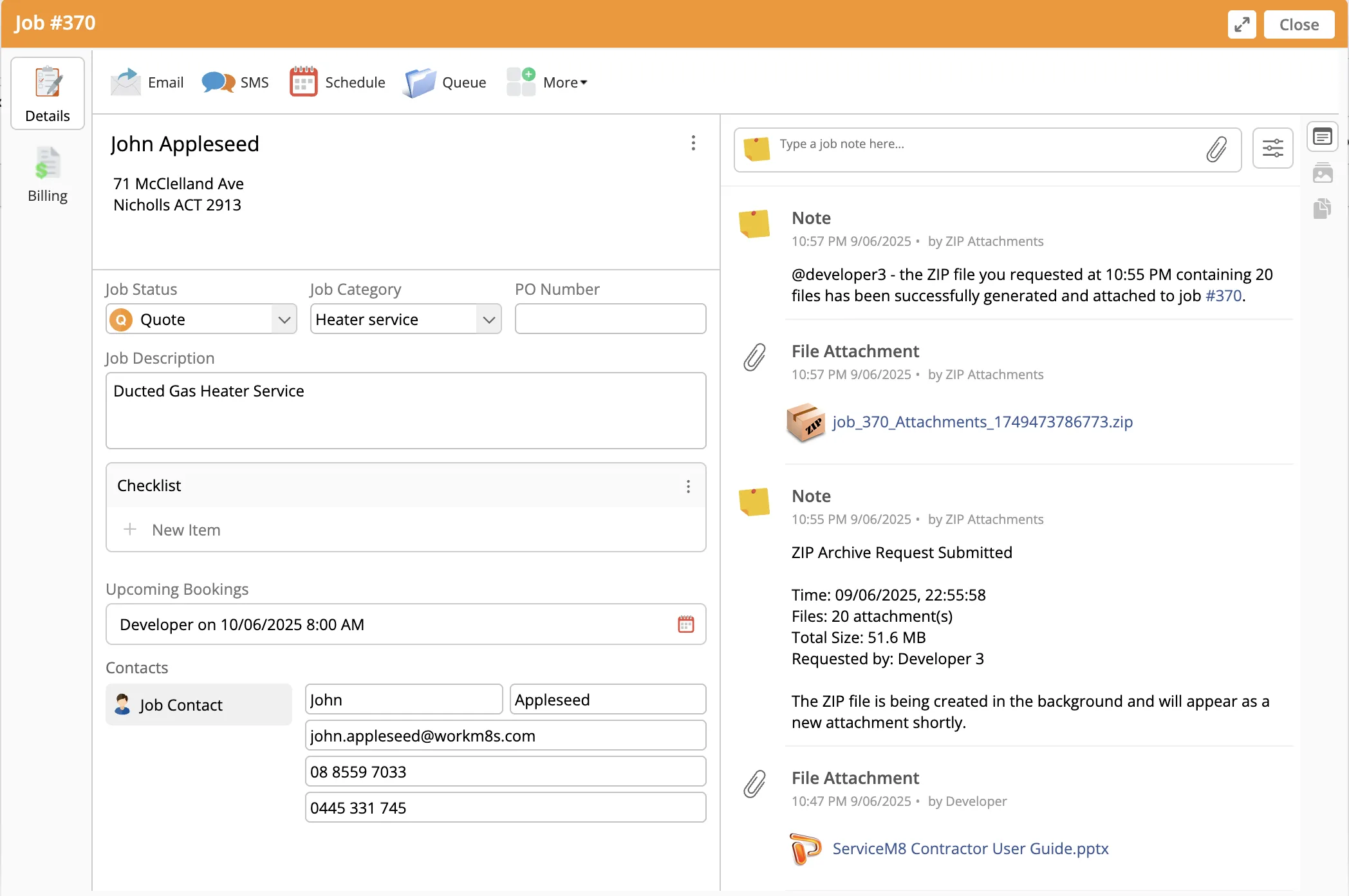1349x896 pixels.
Task: Click the mobile field 0445 331 745
Action: [505, 808]
